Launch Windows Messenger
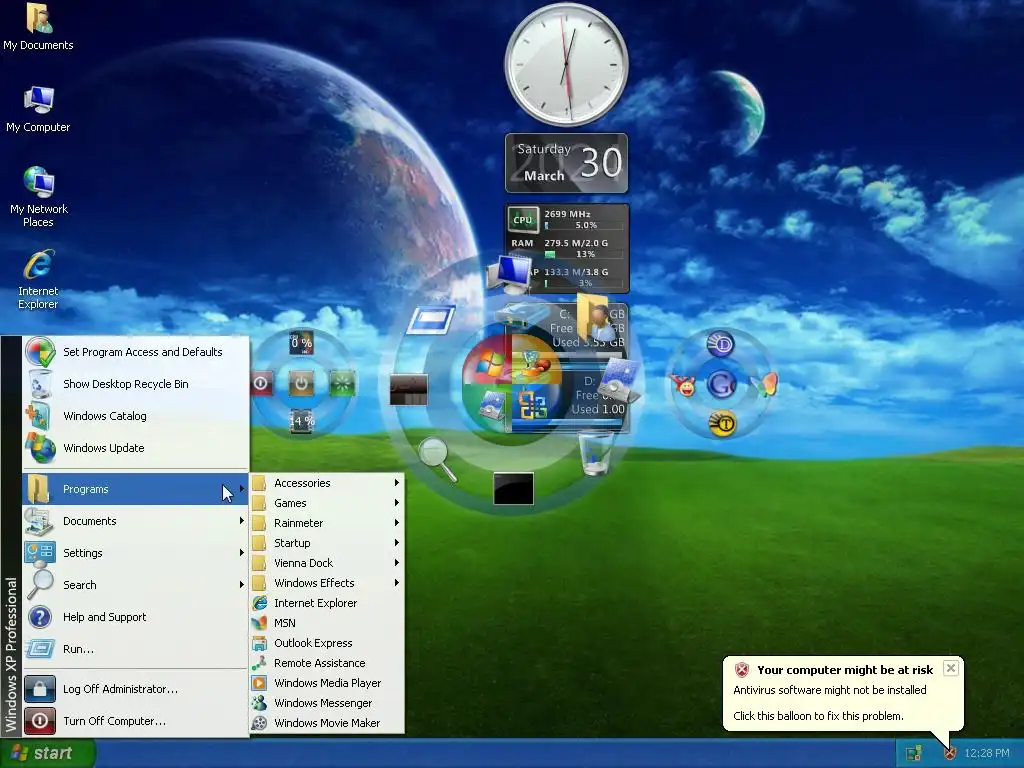This screenshot has height=768, width=1024. [327, 703]
